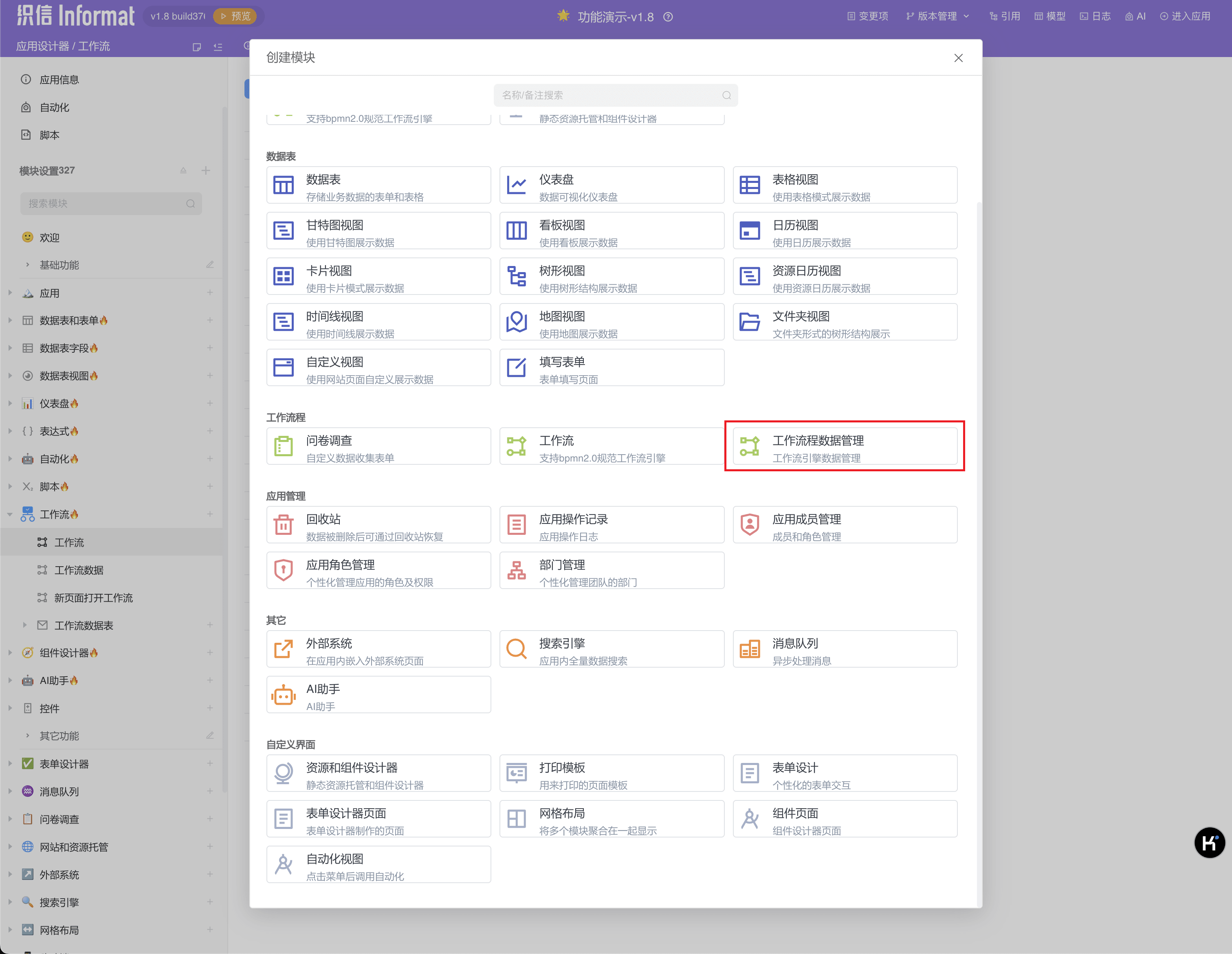Image resolution: width=1232 pixels, height=954 pixels.
Task: Pick the 回收站 trash icon
Action: [x=283, y=525]
